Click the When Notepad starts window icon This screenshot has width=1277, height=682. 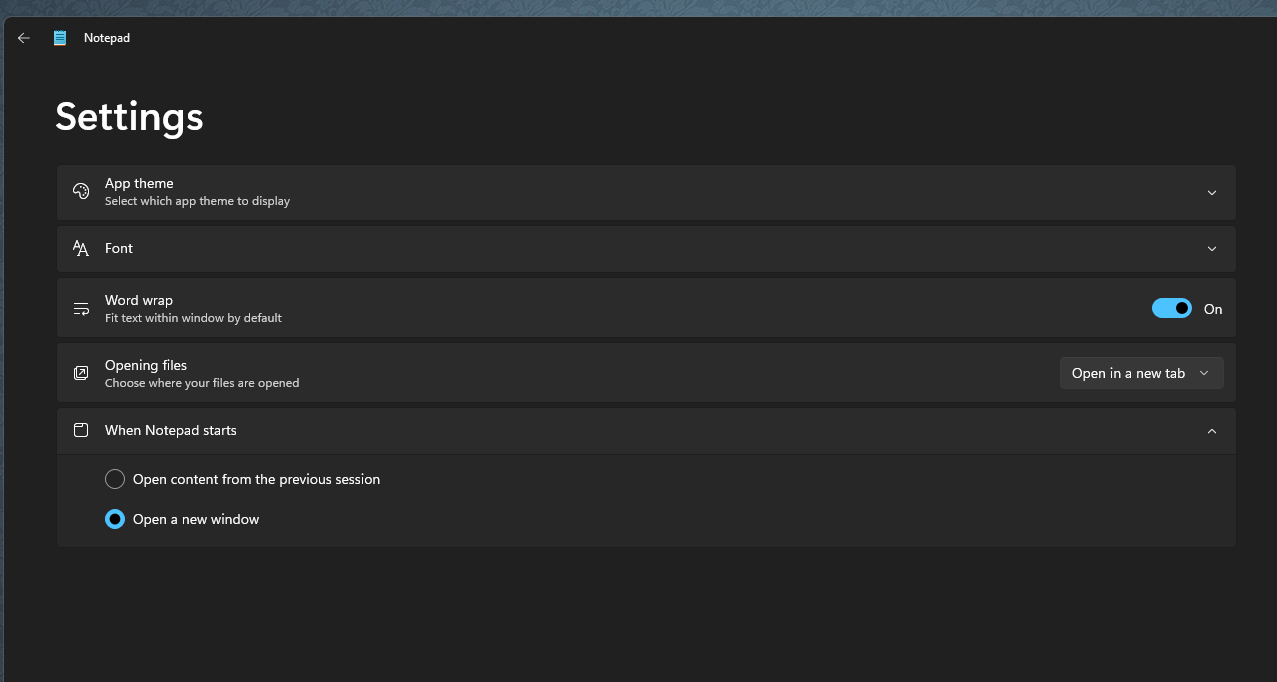click(x=81, y=430)
